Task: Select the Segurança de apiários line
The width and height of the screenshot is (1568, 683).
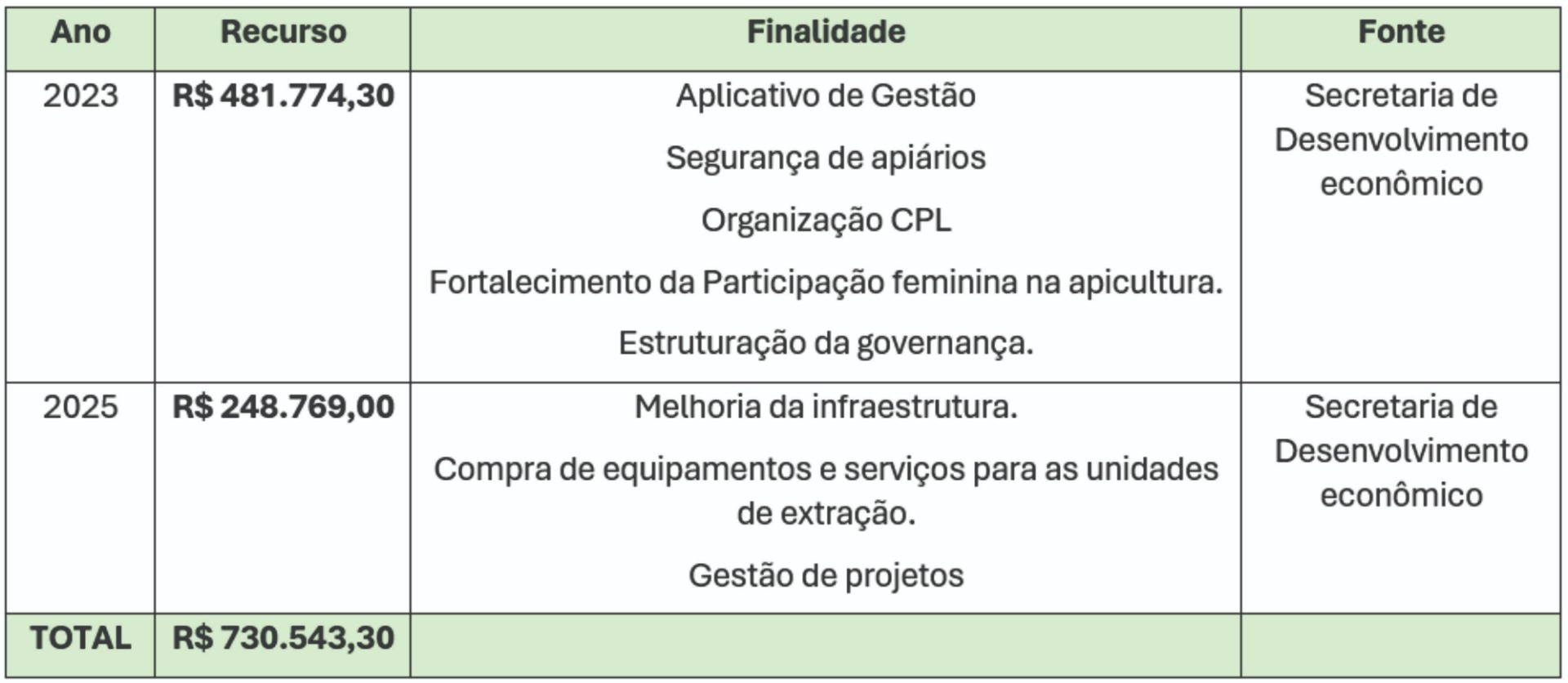Action: coord(826,158)
